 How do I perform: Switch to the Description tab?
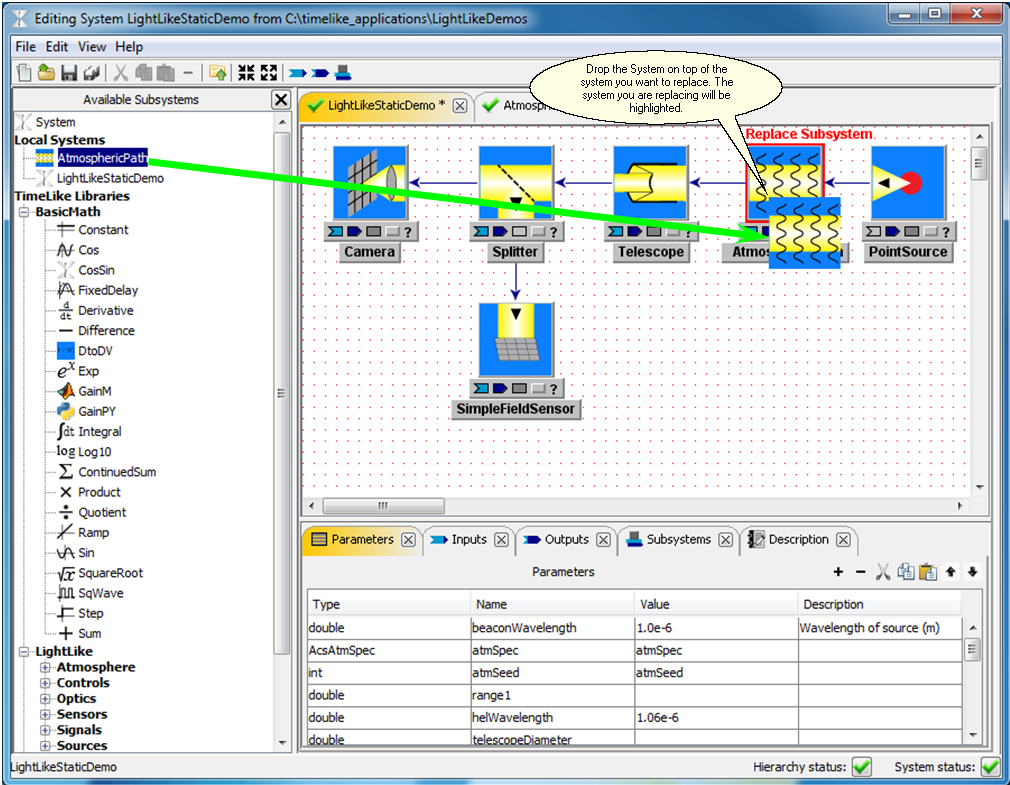(799, 540)
